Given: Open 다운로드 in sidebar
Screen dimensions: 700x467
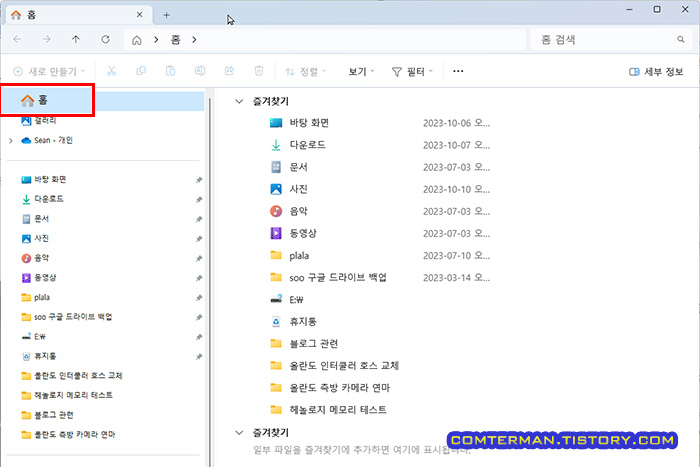Looking at the screenshot, I should (42, 199).
